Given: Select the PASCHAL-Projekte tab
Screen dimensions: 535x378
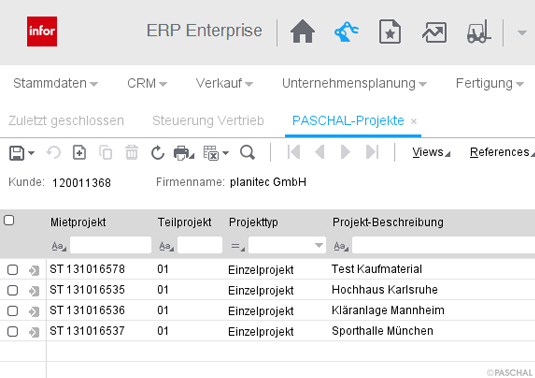Looking at the screenshot, I should point(348,121).
